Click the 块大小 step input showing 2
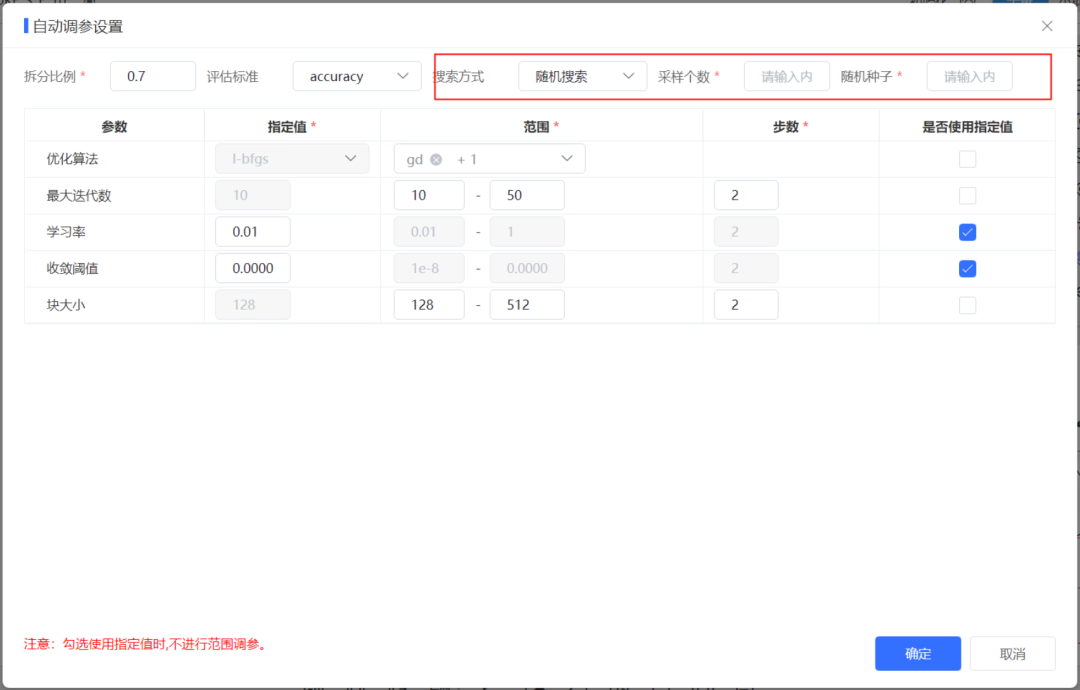Screen dimensions: 1080x690 pyautogui.click(x=746, y=304)
